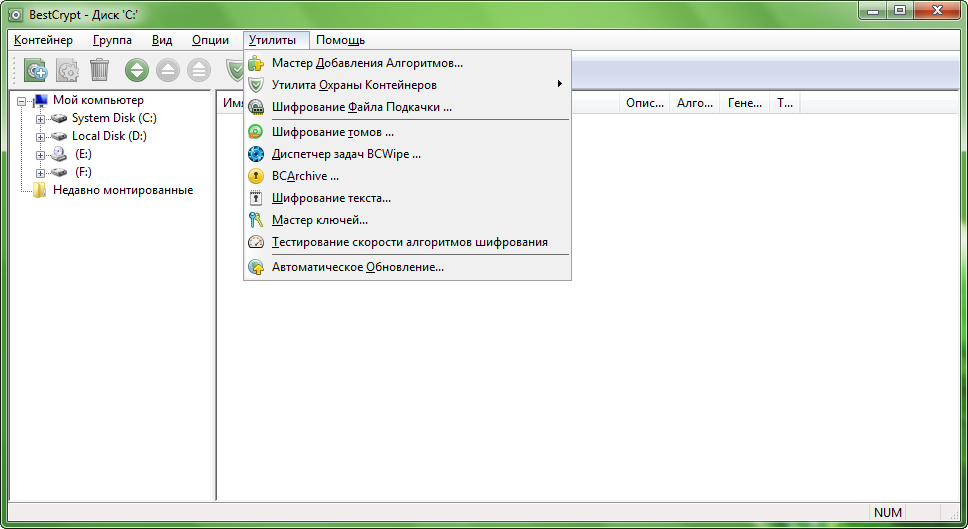The height and width of the screenshot is (529, 968).
Task: Click the puzzle icon beside Мастер Добавления Алгоритмов
Action: 256,63
